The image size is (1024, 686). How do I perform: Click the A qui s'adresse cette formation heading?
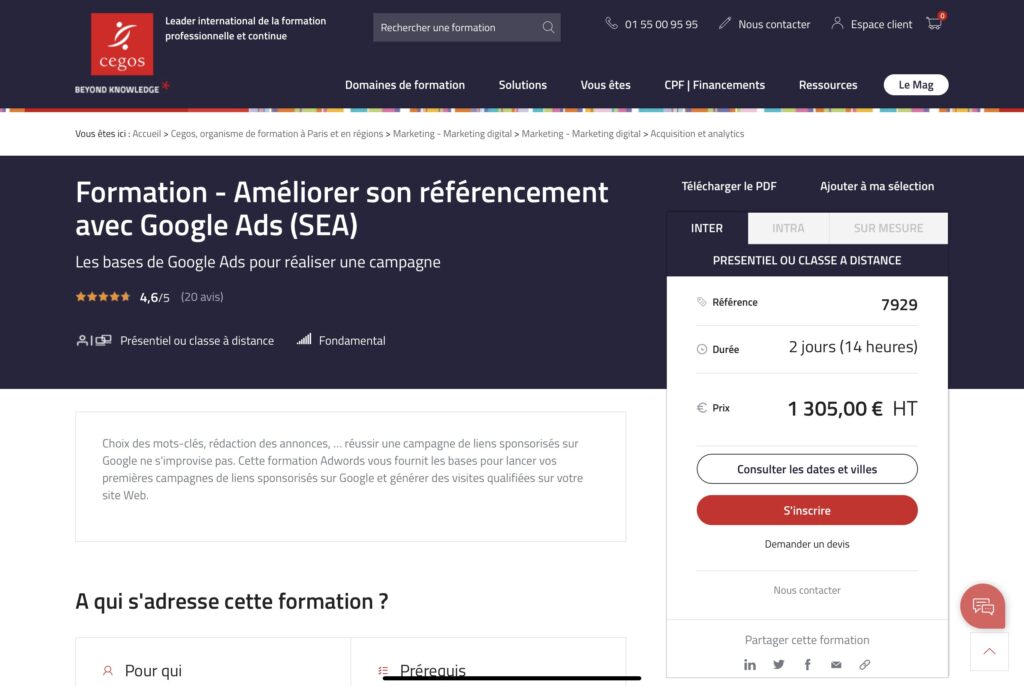(232, 601)
